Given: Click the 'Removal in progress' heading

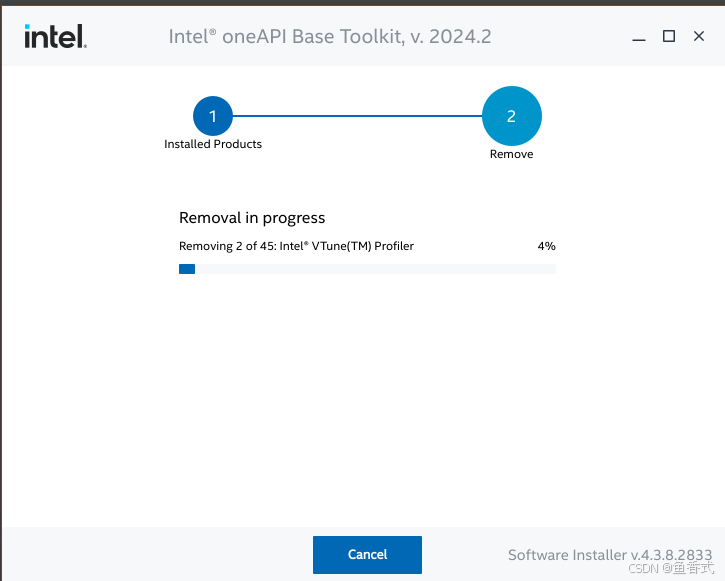Looking at the screenshot, I should pos(252,218).
